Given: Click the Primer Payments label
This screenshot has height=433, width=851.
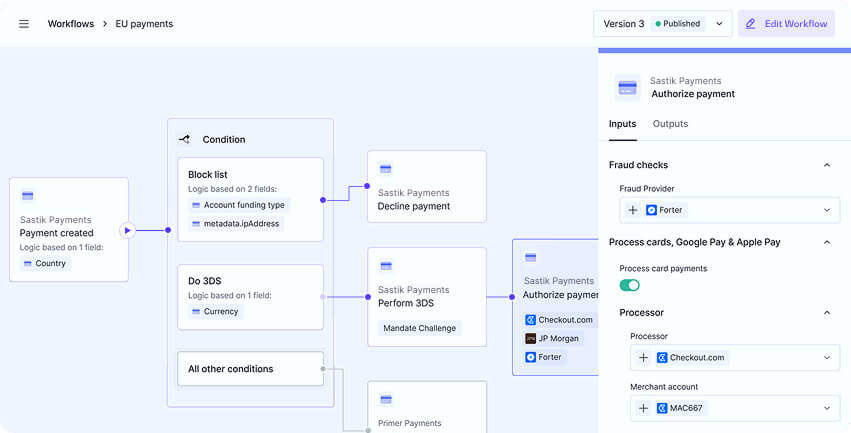Looking at the screenshot, I should (410, 423).
